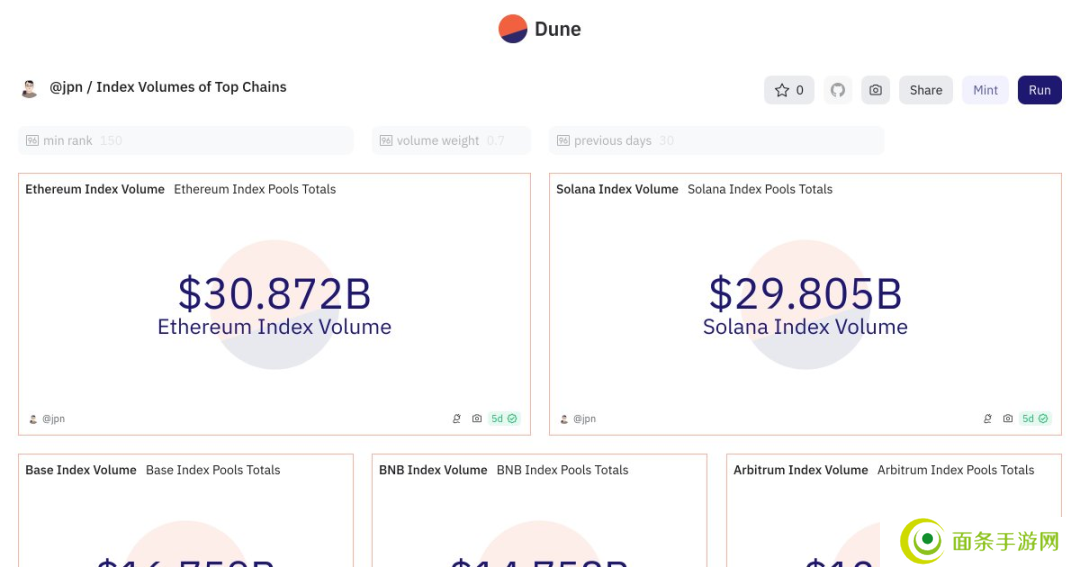Viewport: 1080px width, 567px height.
Task: Open Ethereum Index Volume title link
Action: (x=95, y=189)
